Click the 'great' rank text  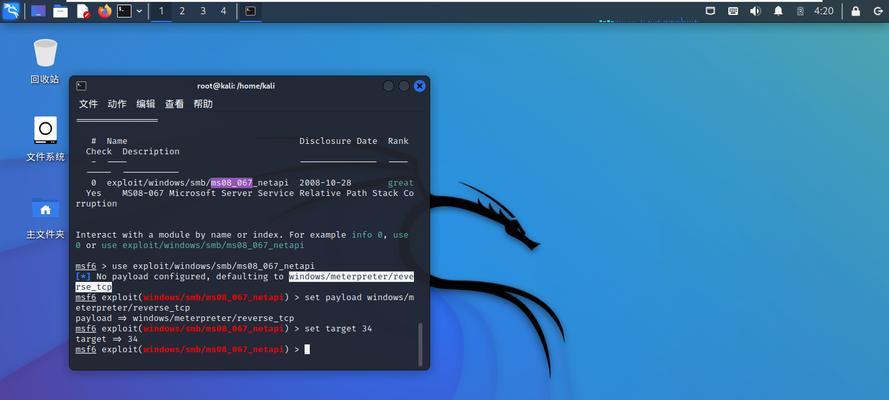pos(400,183)
